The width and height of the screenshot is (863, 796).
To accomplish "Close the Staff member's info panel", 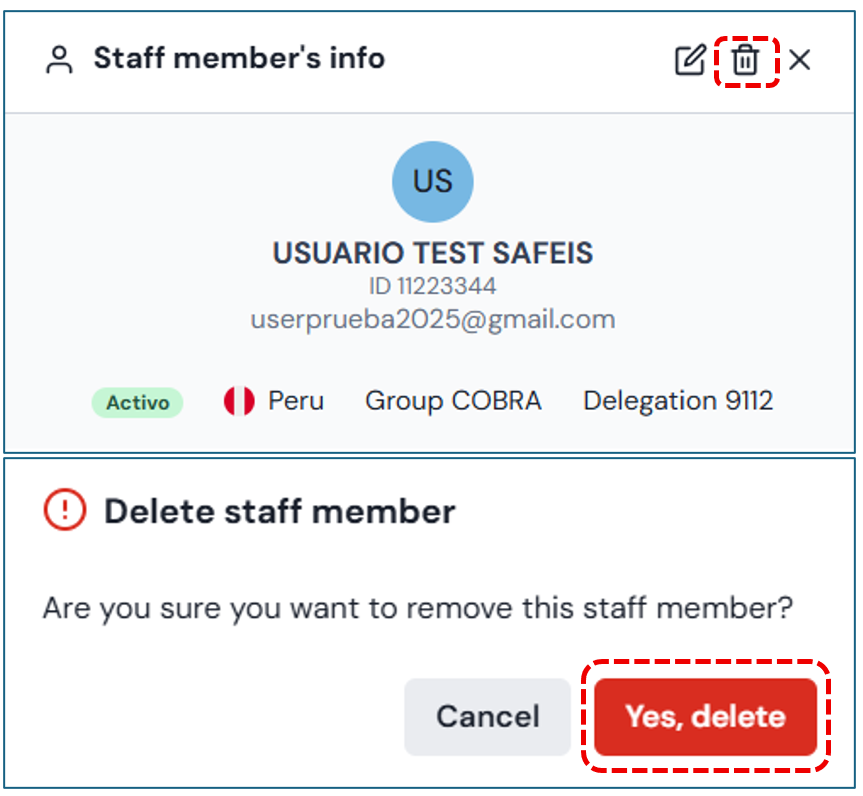I will 799,60.
